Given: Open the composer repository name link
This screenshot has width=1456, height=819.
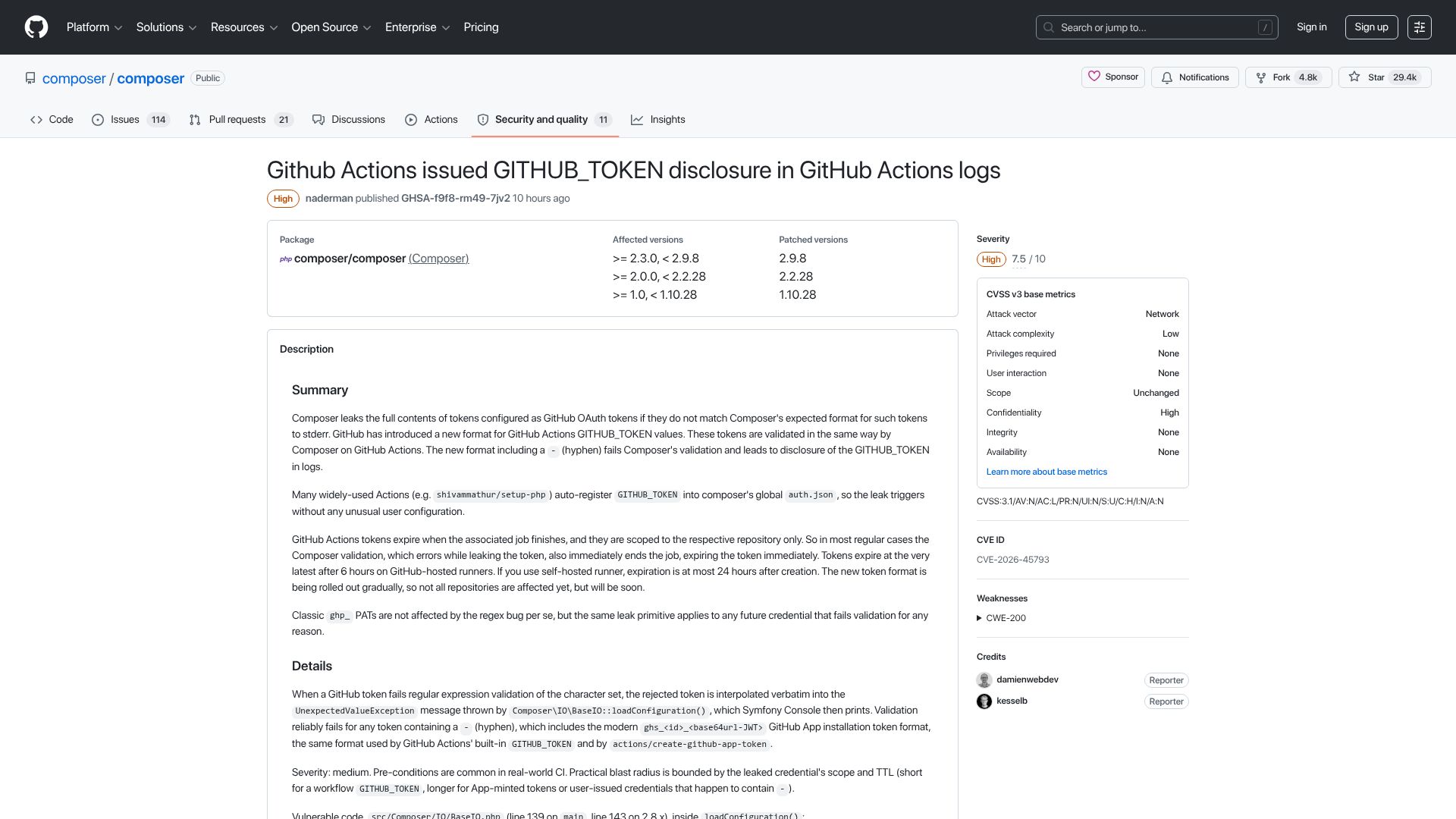Looking at the screenshot, I should click(x=150, y=79).
